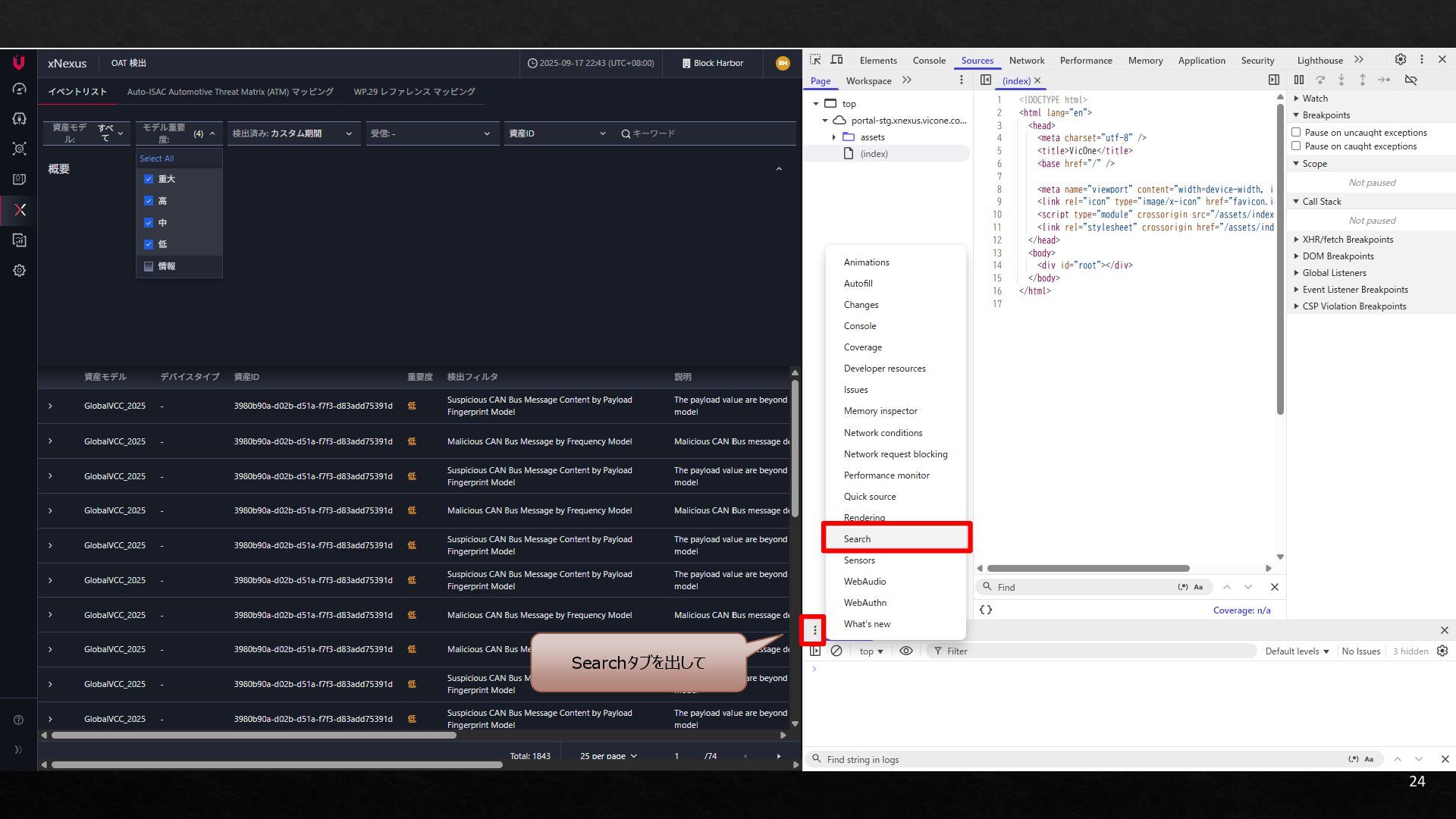Open the 25 per page dropdown
Viewport: 1456px width, 819px height.
[x=608, y=756]
